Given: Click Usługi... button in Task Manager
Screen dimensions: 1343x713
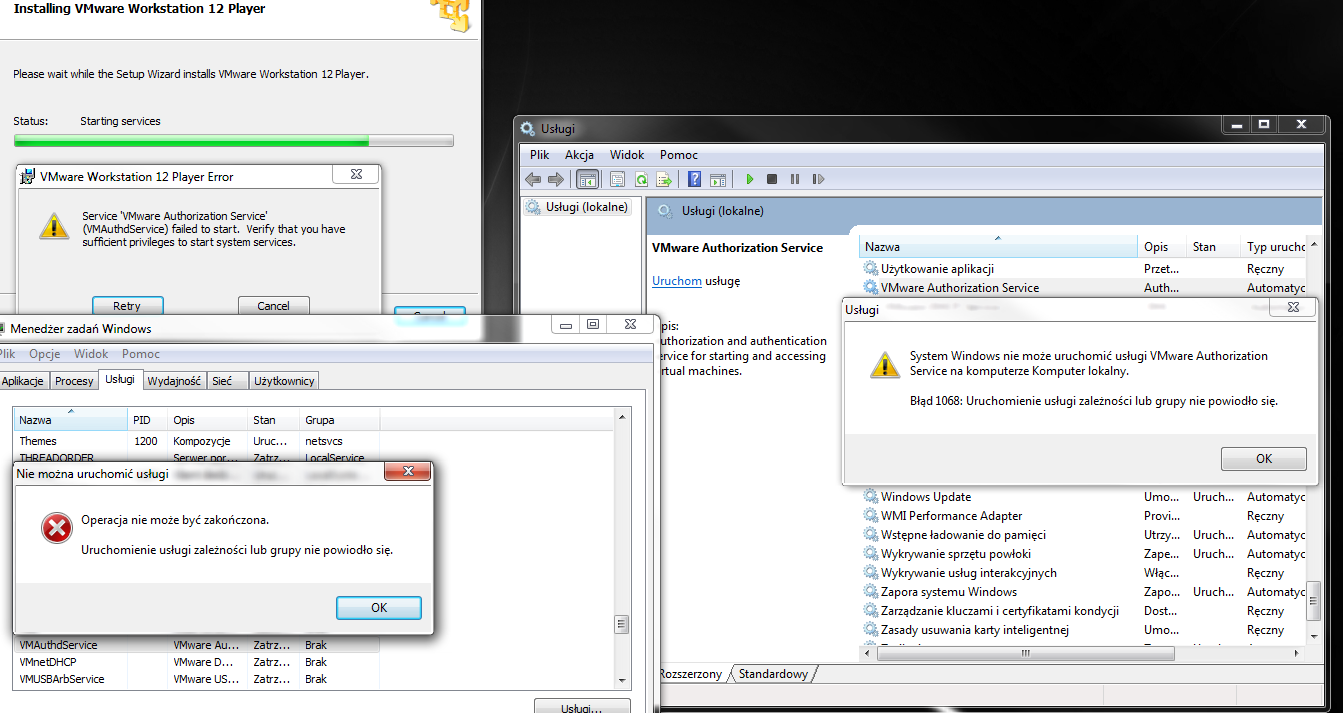Looking at the screenshot, I should [582, 707].
